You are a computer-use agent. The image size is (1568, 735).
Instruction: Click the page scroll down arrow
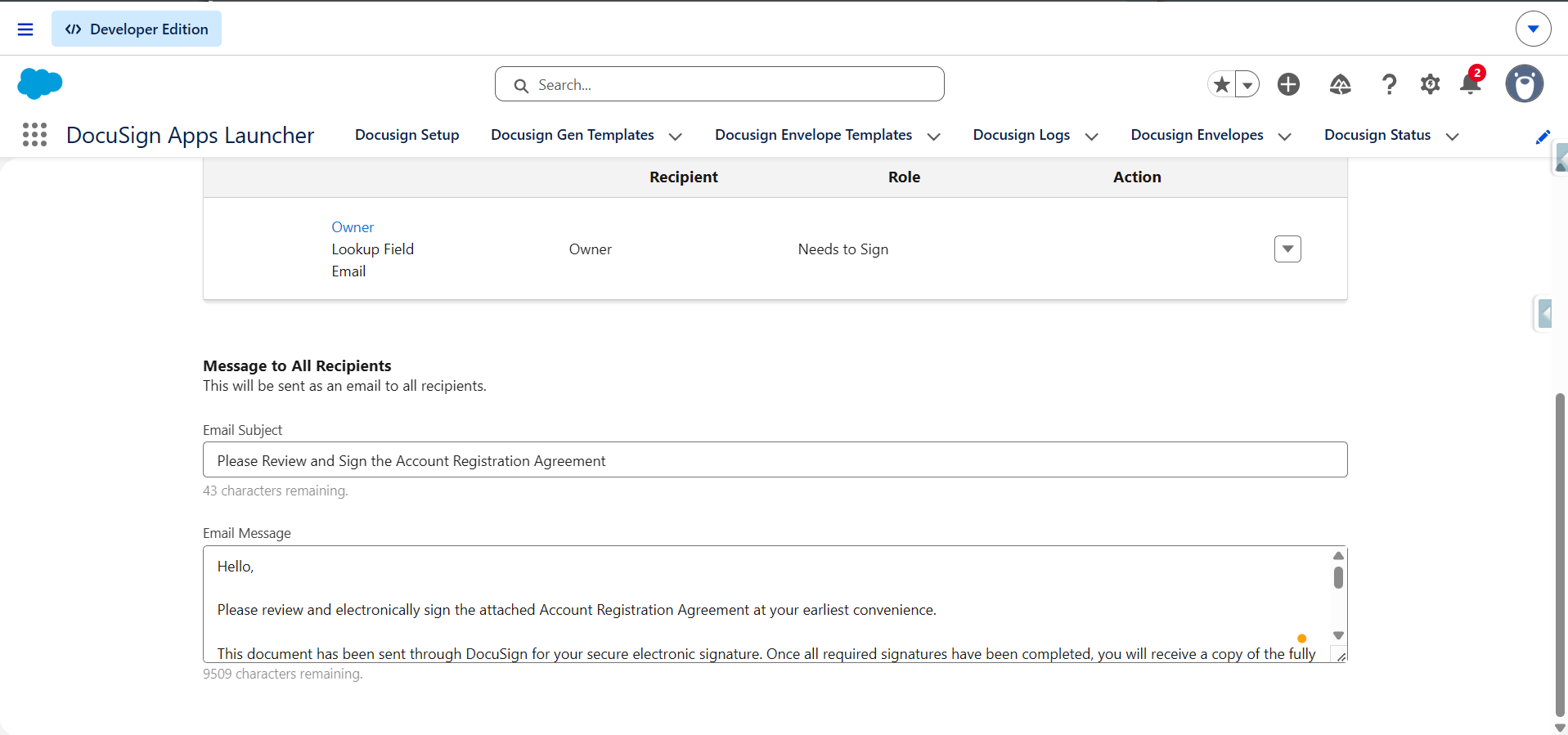click(x=1560, y=728)
